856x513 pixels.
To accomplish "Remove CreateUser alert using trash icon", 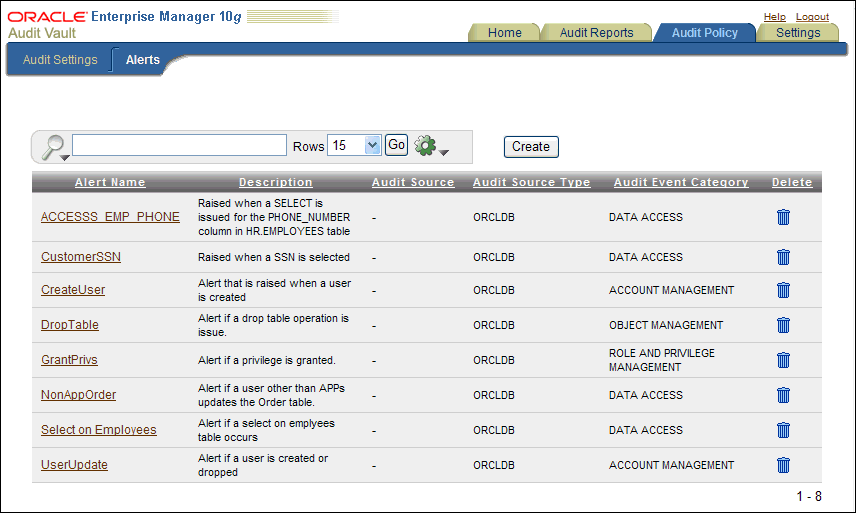I will pyautogui.click(x=783, y=290).
